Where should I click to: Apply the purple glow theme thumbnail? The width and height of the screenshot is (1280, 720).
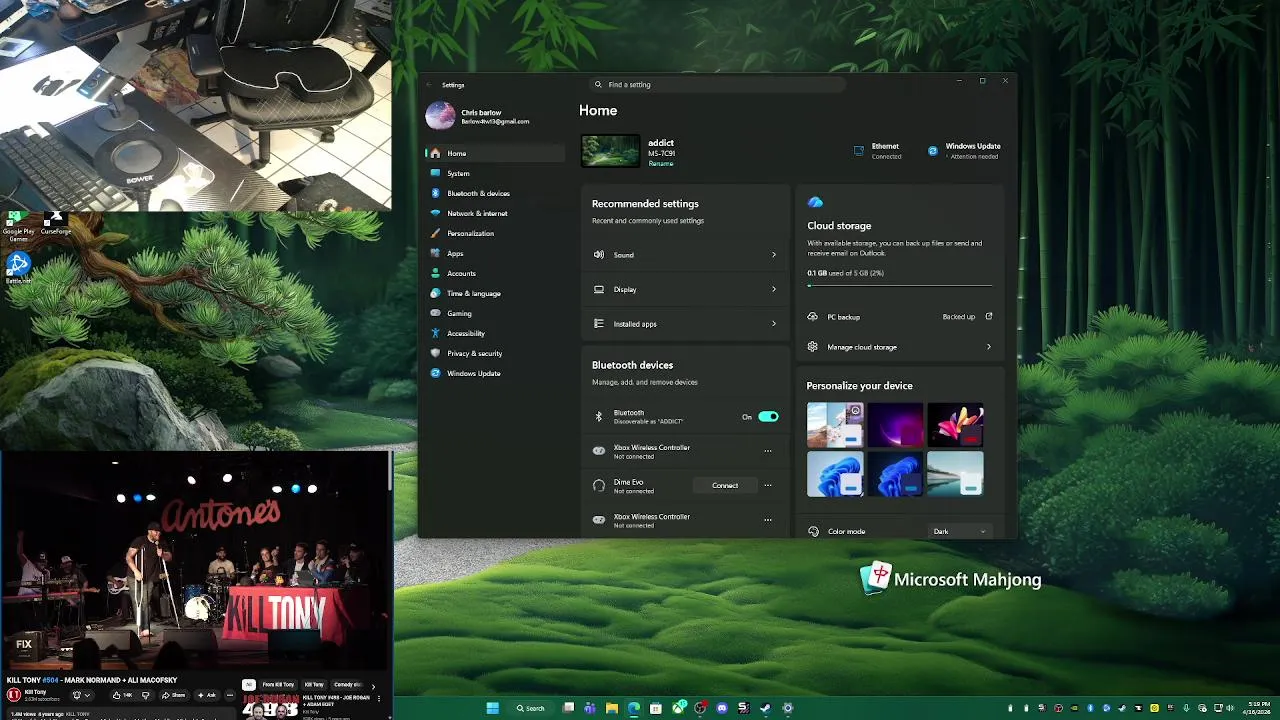pos(895,425)
